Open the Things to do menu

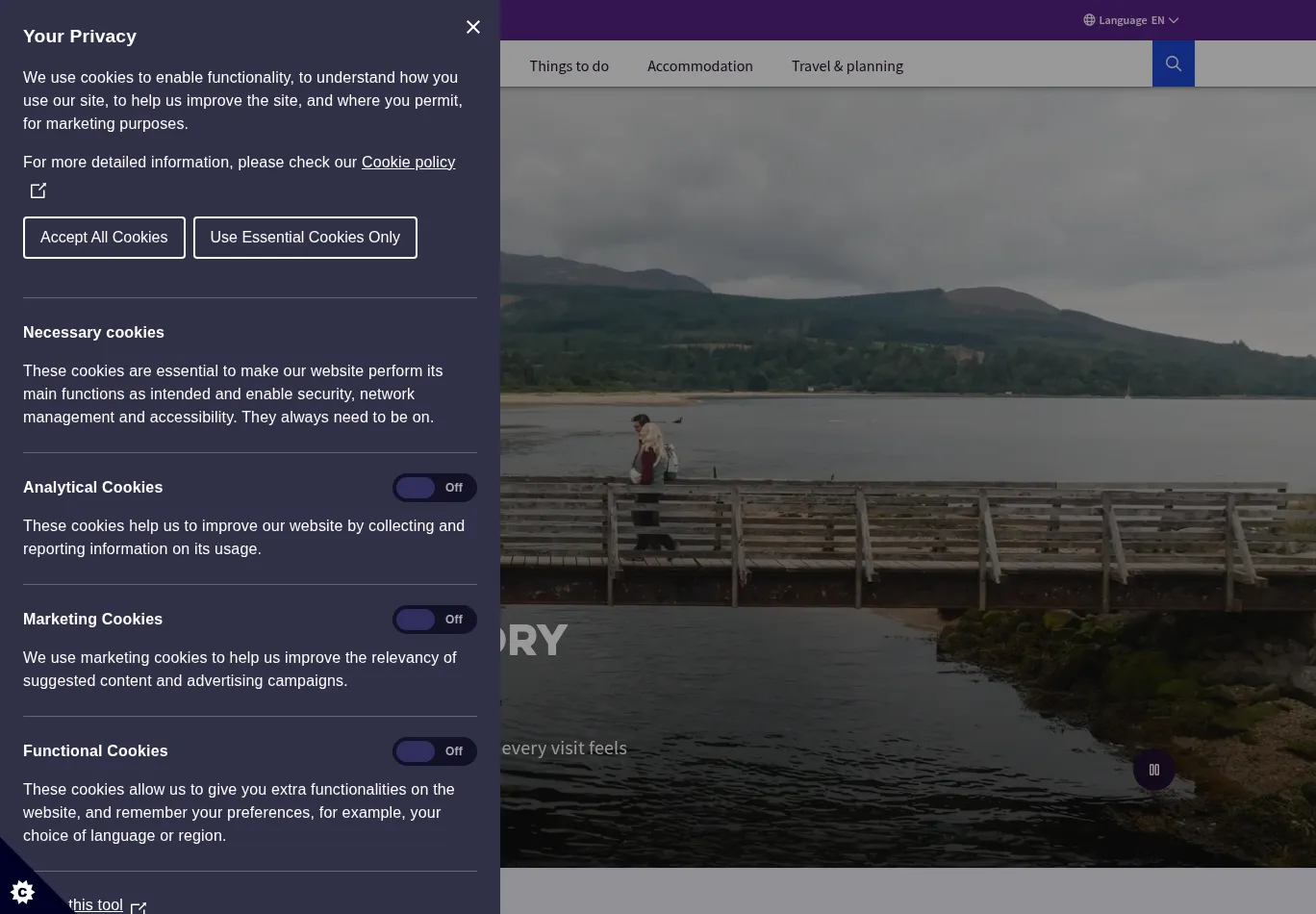569,65
